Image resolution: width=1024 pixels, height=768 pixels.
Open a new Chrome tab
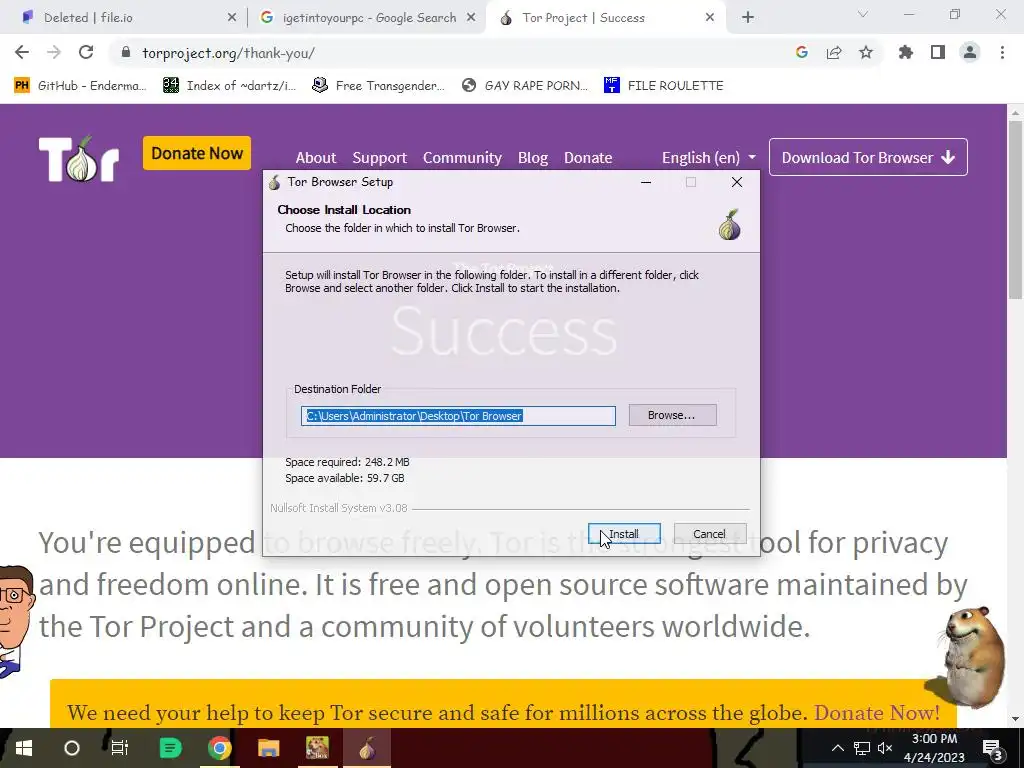coord(748,18)
